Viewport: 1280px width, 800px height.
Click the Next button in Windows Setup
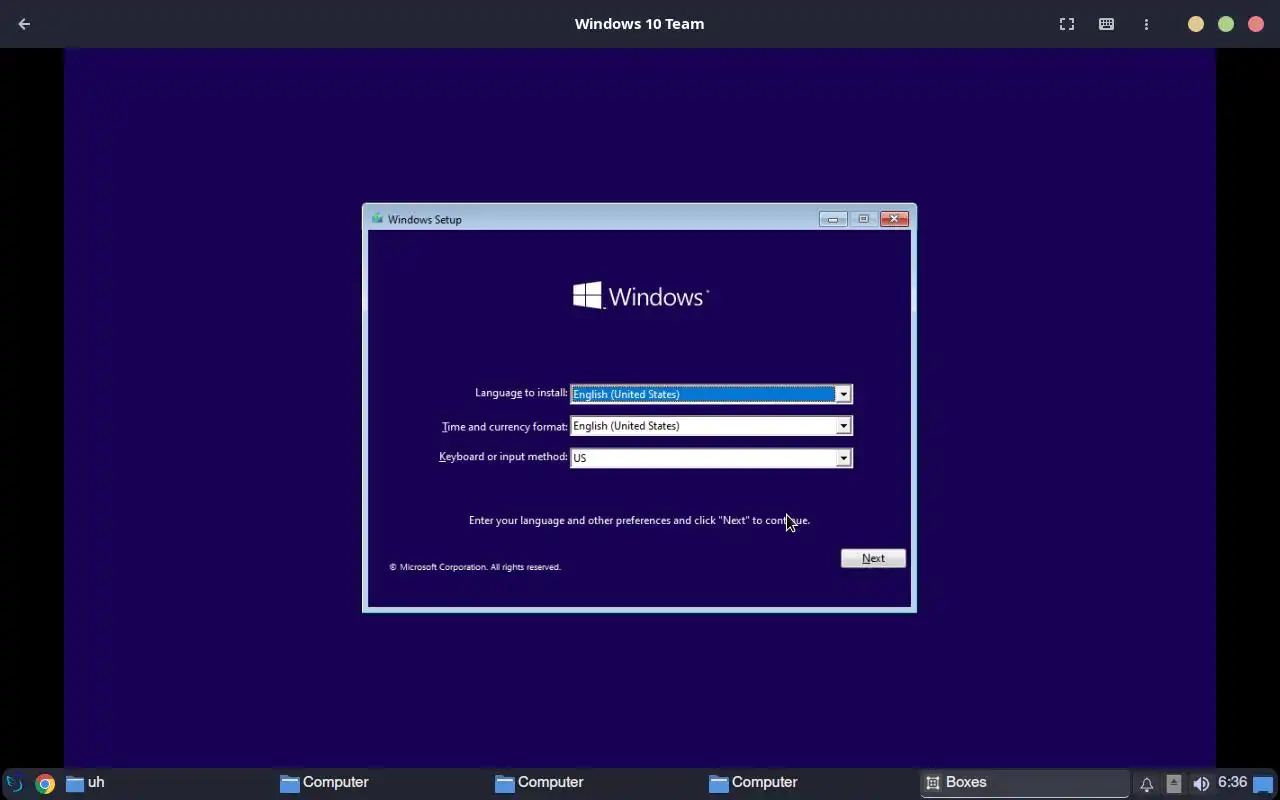(x=873, y=558)
